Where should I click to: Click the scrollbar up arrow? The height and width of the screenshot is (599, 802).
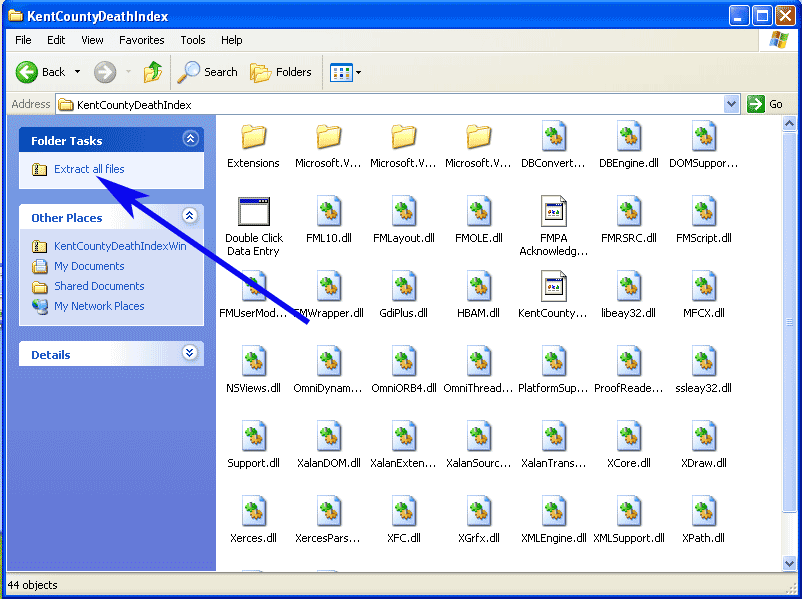pos(789,123)
